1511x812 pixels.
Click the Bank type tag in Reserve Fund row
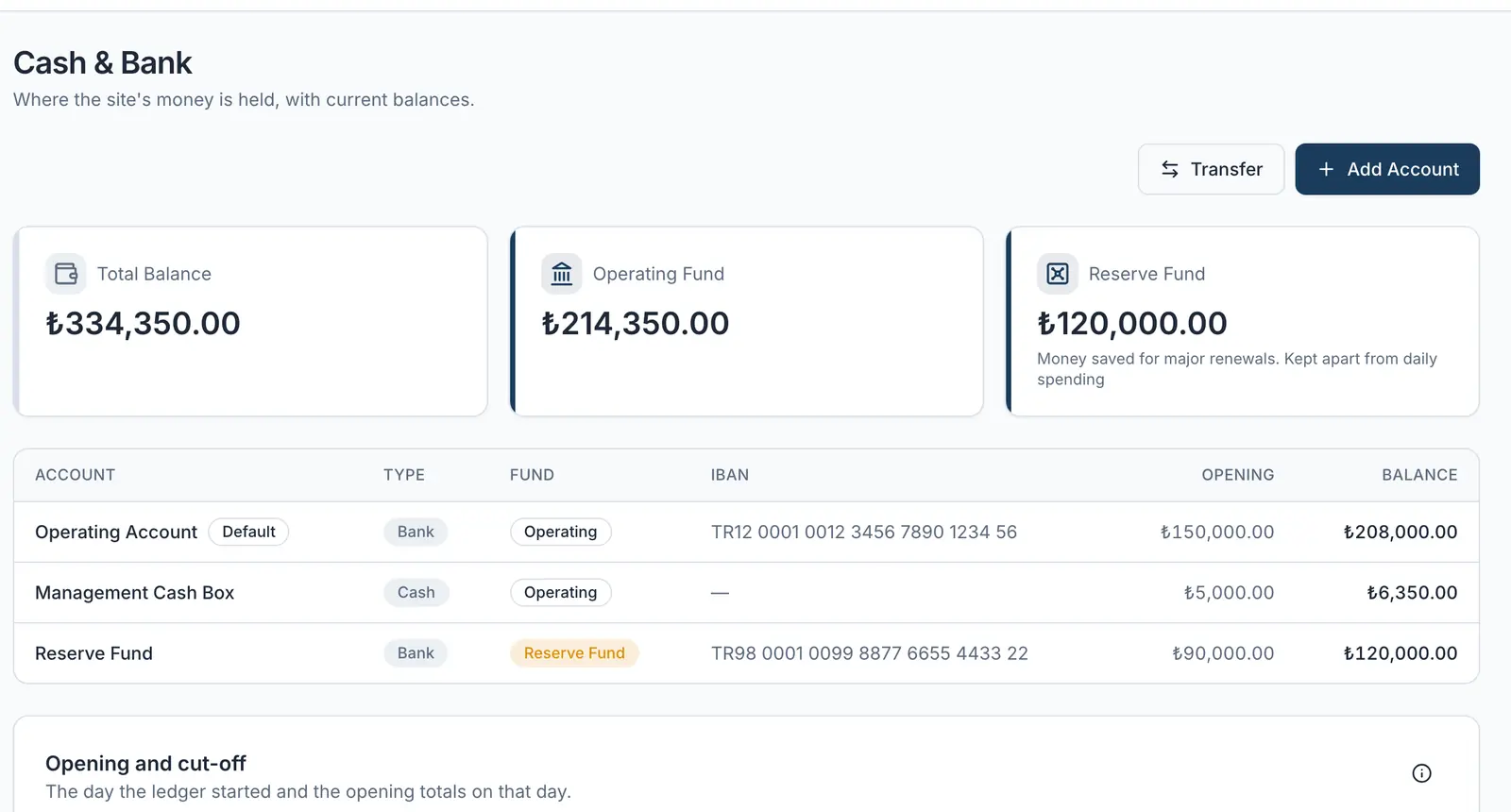416,652
